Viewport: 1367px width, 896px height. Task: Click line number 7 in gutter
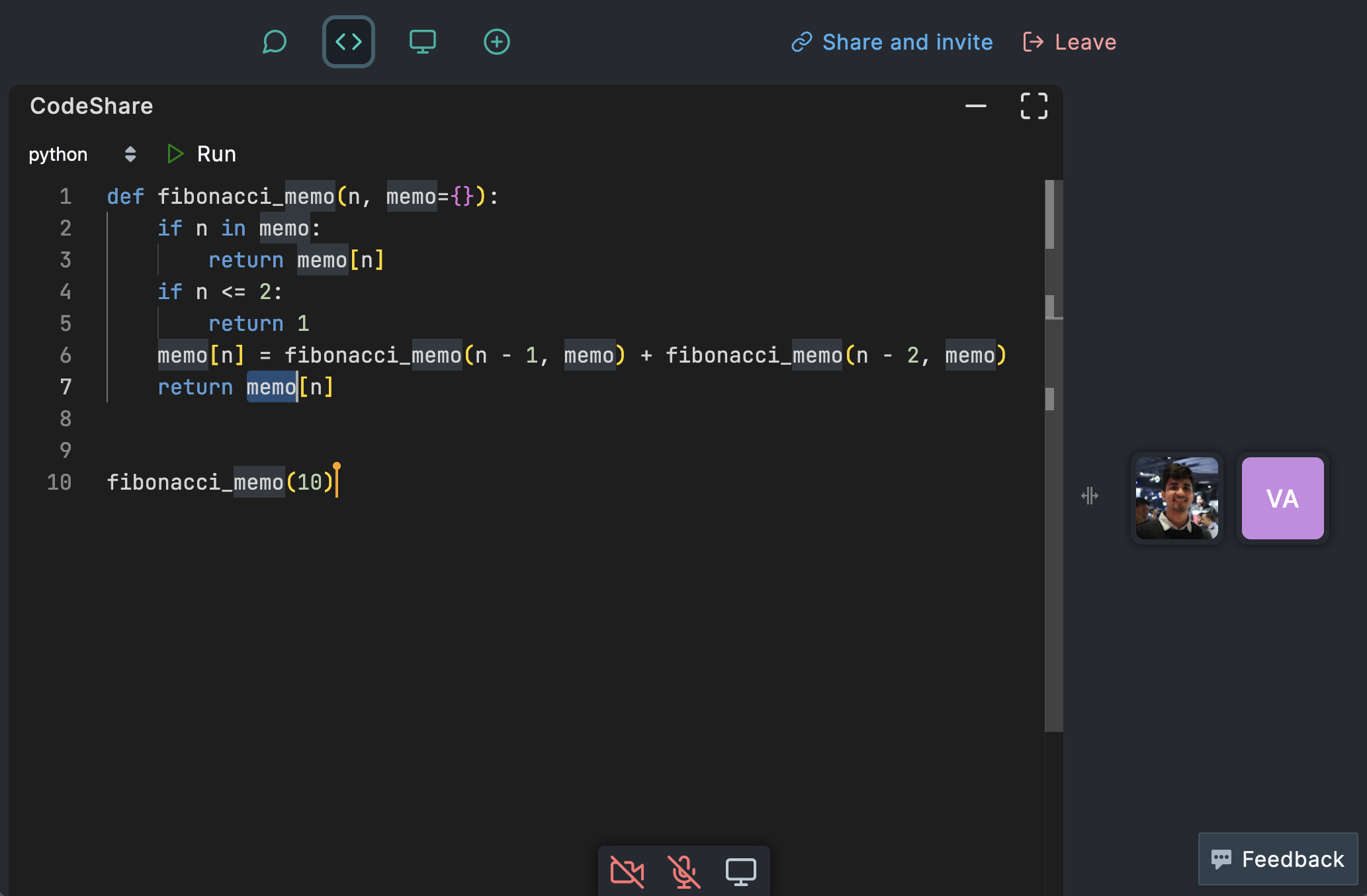[x=66, y=387]
